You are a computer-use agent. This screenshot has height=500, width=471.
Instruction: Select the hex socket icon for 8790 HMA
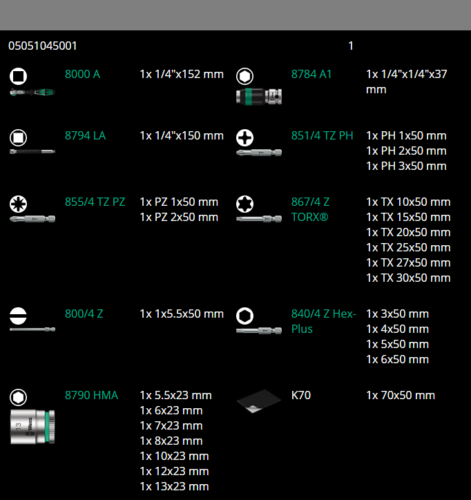pyautogui.click(x=18, y=397)
